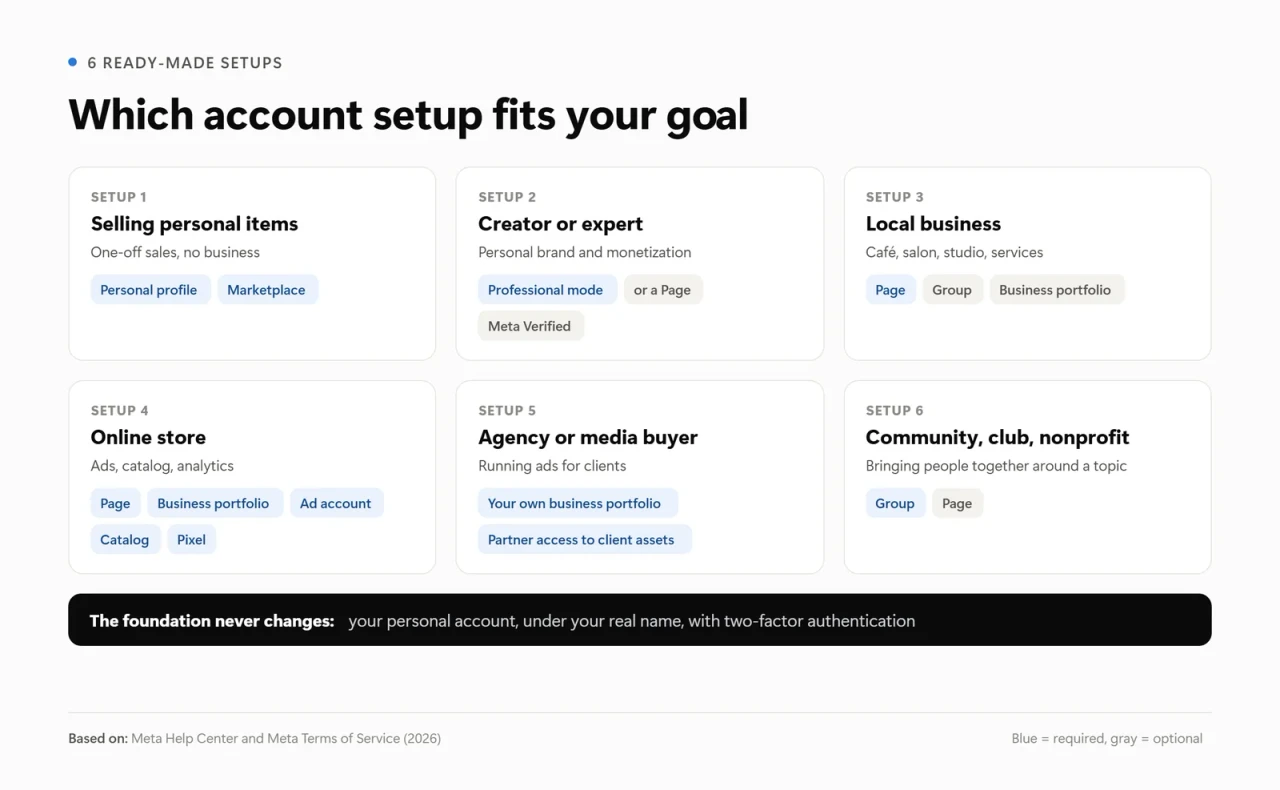Viewport: 1280px width, 790px height.
Task: Click the Page chip in Setup 4 Online store
Action: 116,503
